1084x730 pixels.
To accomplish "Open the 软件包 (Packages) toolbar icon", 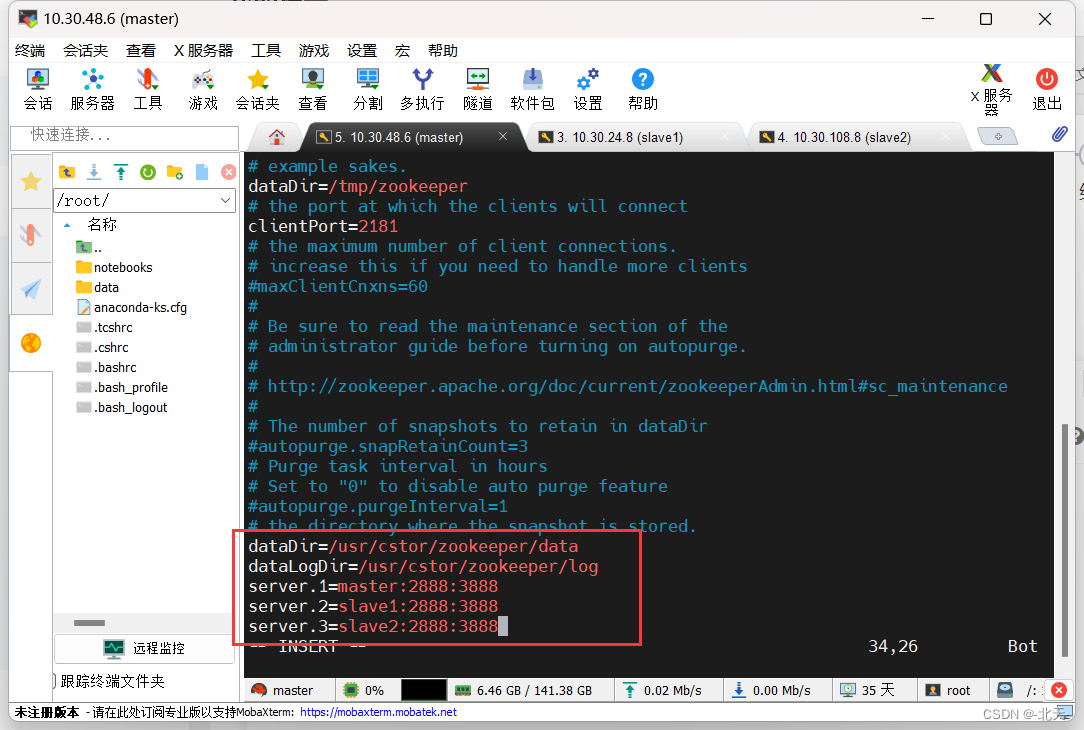I will [532, 89].
